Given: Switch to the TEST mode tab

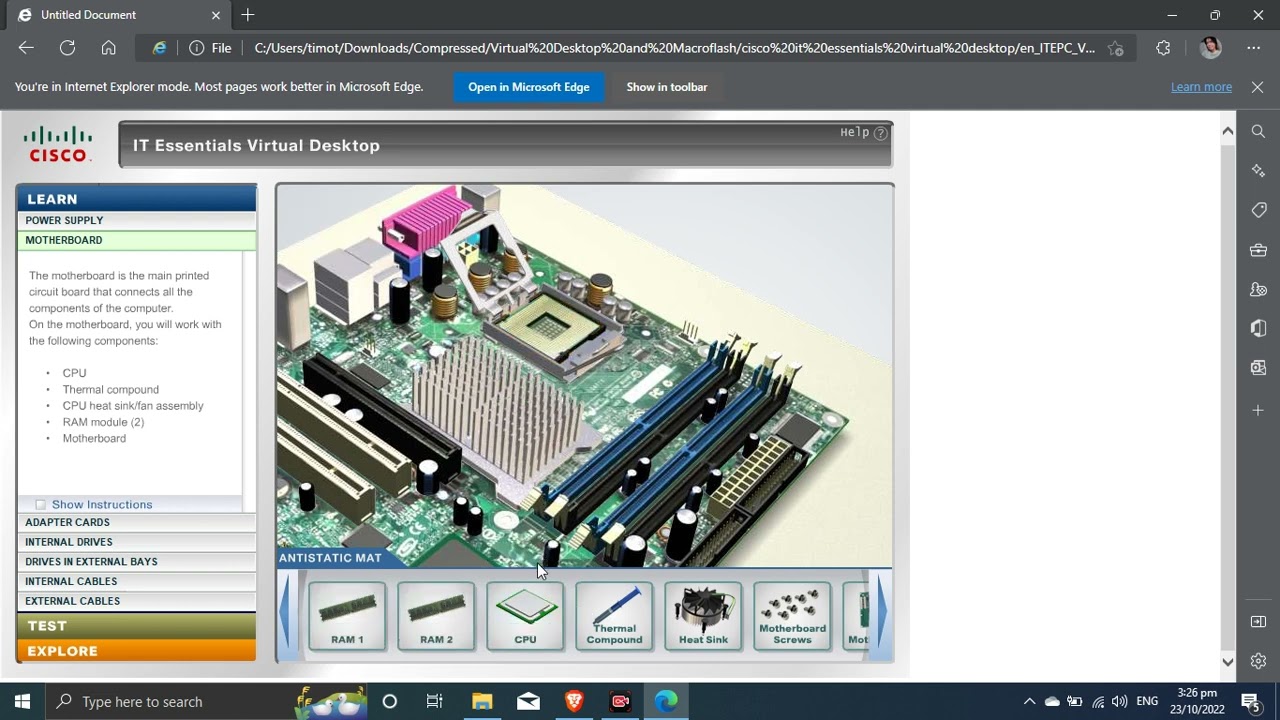Looking at the screenshot, I should (136, 625).
